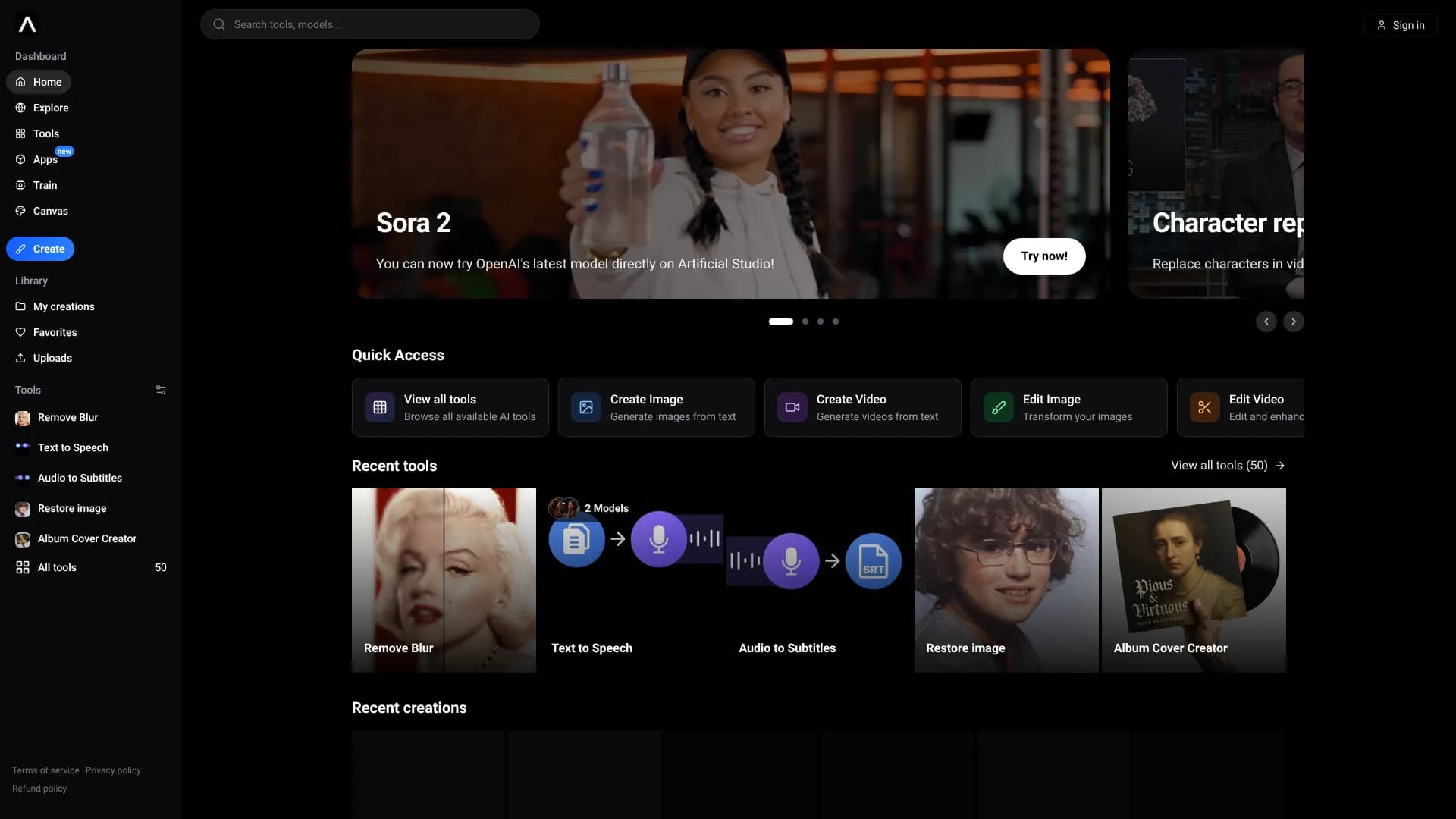Open the Explore menu item
Screen dimensions: 1456x819
[42, 108]
